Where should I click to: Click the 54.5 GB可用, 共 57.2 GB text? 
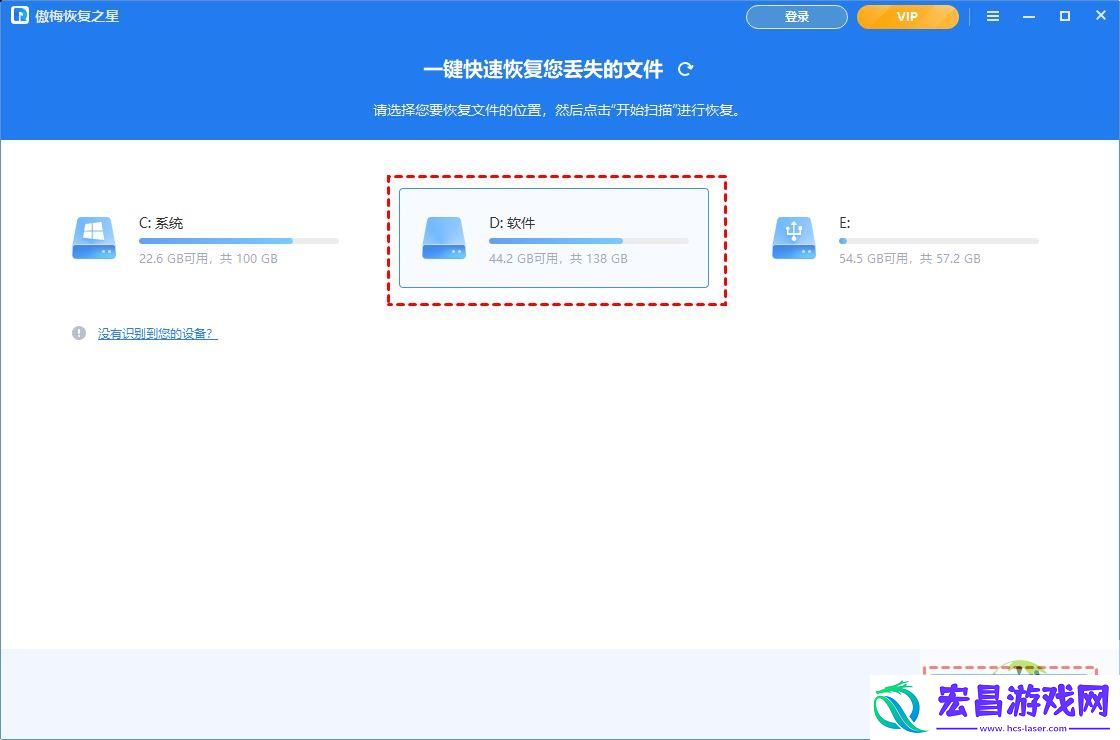click(909, 259)
